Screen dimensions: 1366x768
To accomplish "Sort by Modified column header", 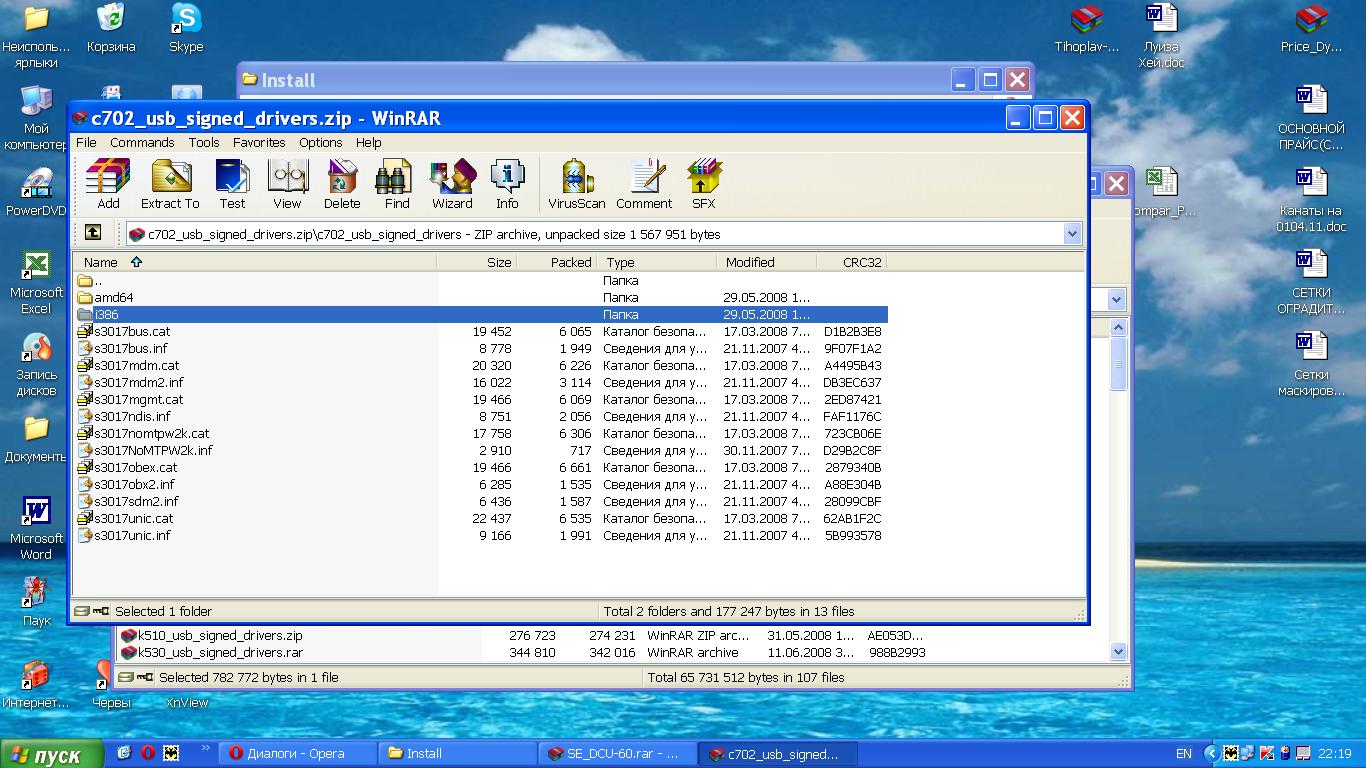I will tap(766, 262).
